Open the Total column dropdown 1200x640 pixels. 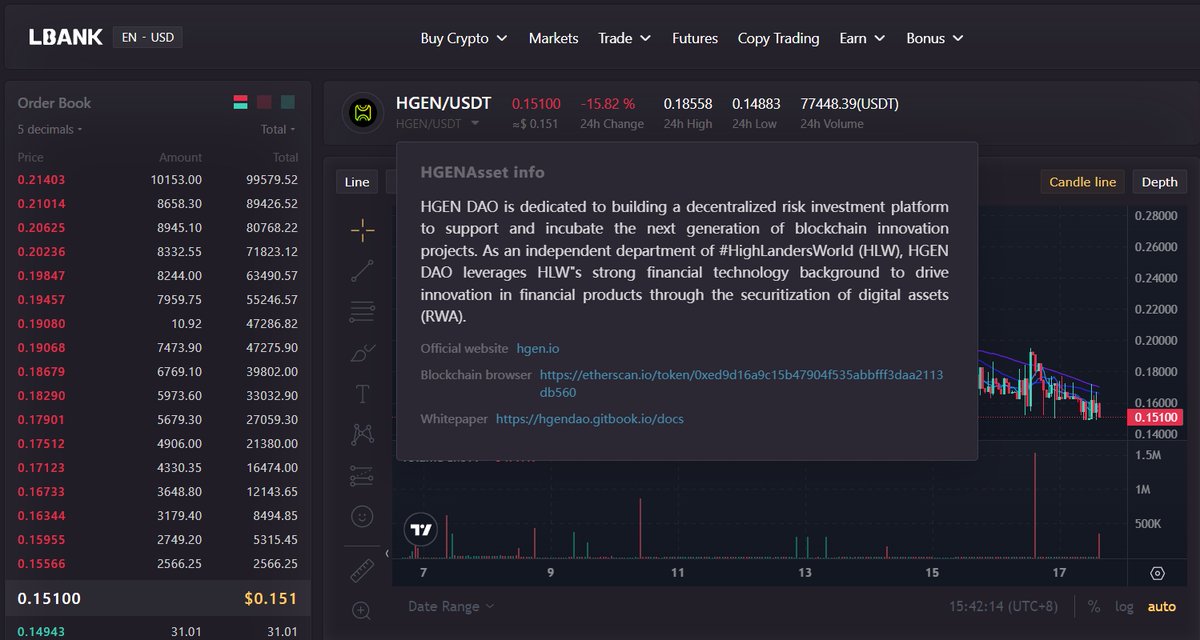pos(278,129)
